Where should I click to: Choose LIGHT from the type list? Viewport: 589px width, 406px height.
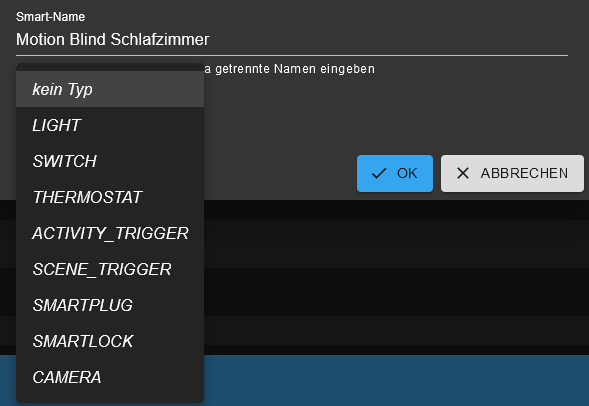110,125
